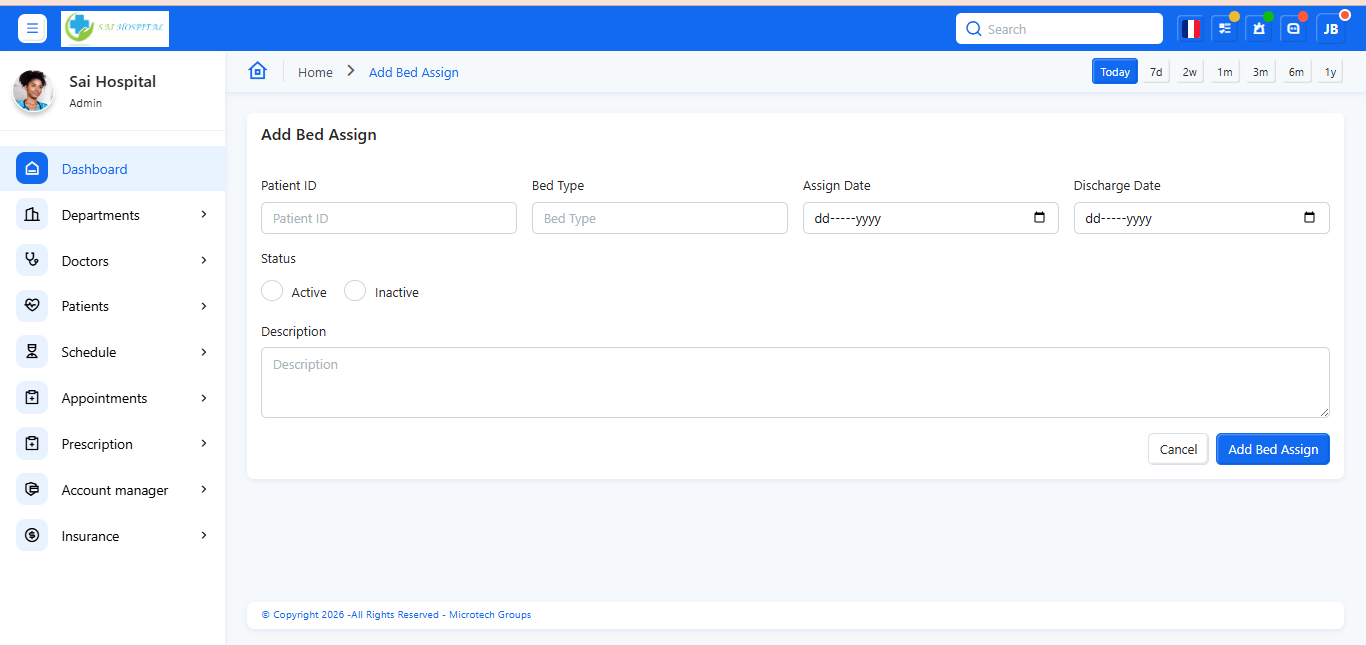Open calendar picker for Discharge Date
The height and width of the screenshot is (645, 1366).
[x=1310, y=218]
